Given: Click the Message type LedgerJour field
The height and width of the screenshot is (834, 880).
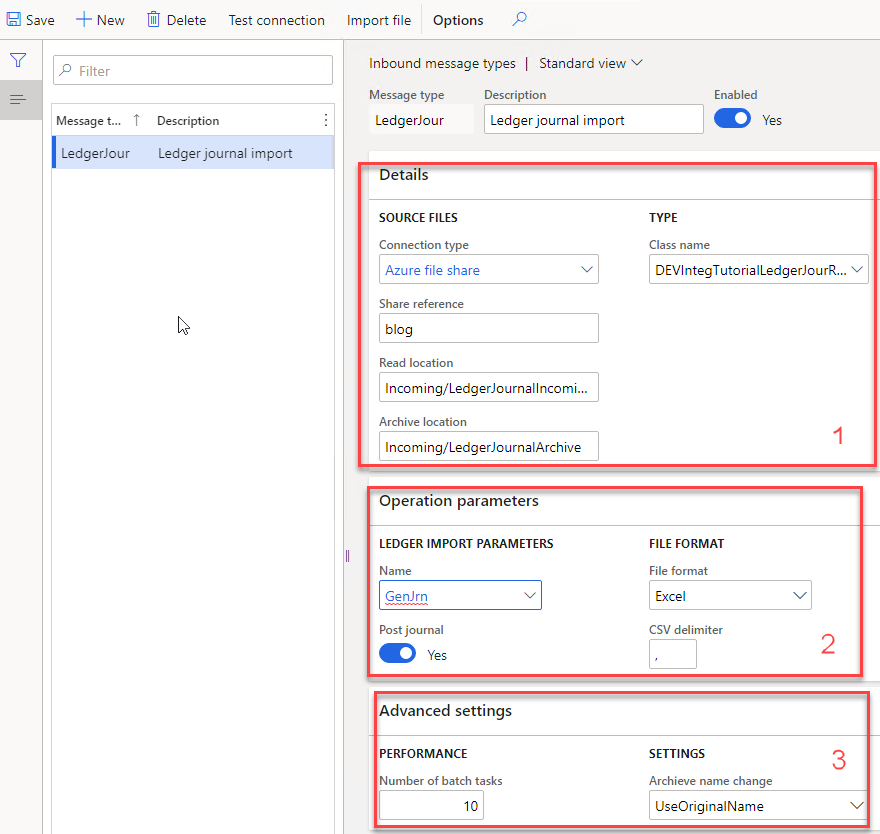Looking at the screenshot, I should 421,119.
